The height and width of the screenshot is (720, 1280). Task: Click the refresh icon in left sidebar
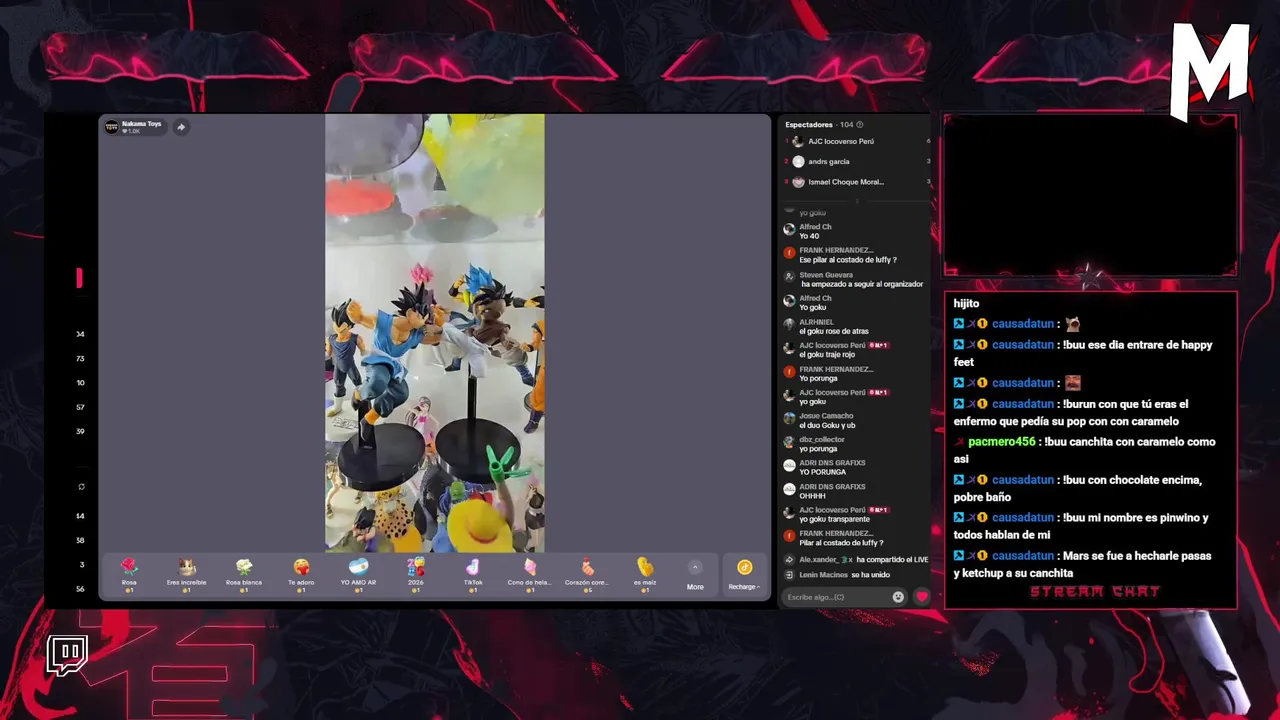[x=81, y=487]
